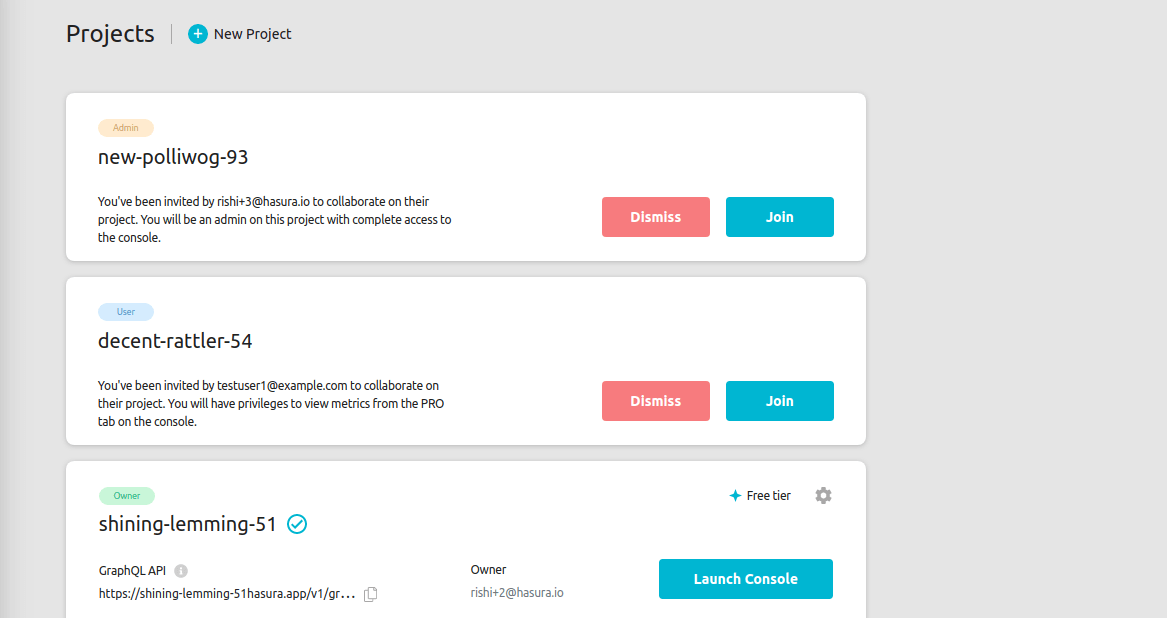Click the shining-lemming-51 GraphQL API URL text

pyautogui.click(x=227, y=594)
